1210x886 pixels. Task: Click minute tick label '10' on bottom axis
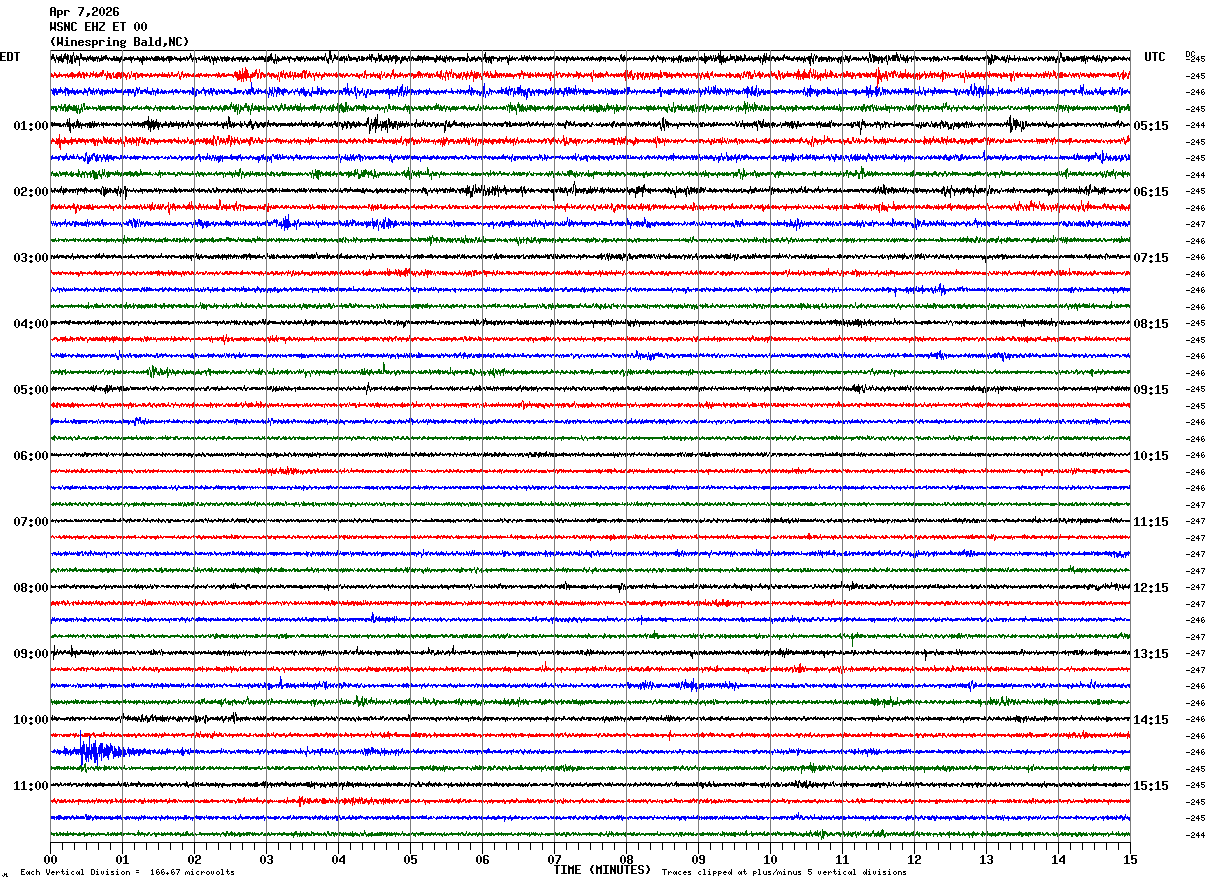[x=770, y=859]
